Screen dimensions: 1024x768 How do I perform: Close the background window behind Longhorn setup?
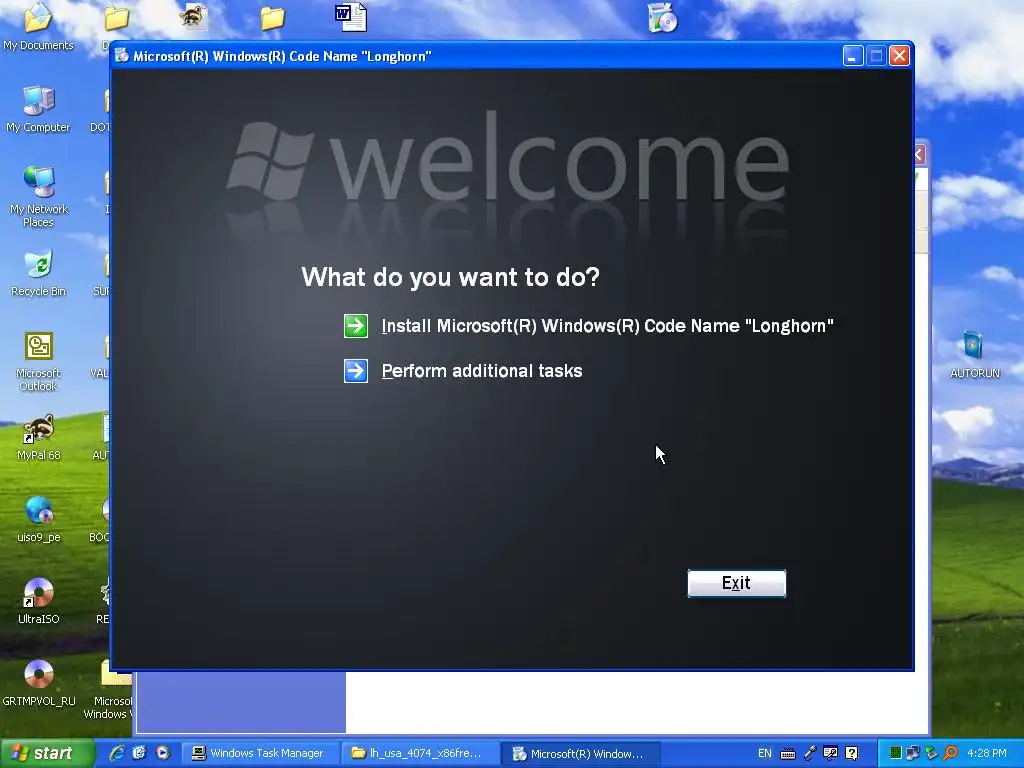(920, 155)
